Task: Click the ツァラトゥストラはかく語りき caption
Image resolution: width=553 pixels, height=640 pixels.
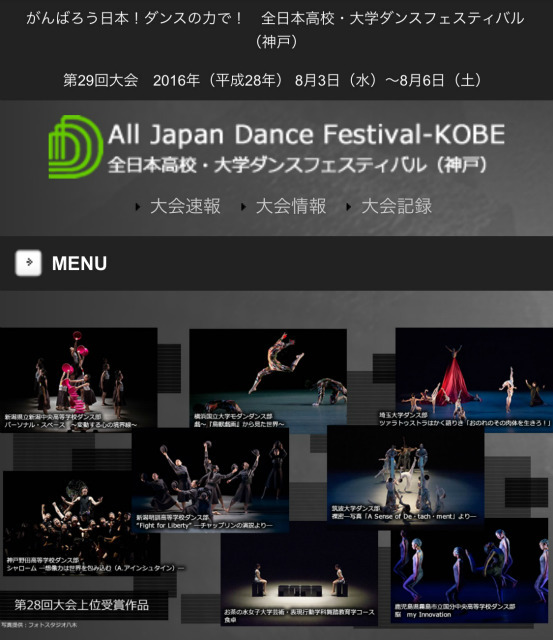Action: [465, 423]
